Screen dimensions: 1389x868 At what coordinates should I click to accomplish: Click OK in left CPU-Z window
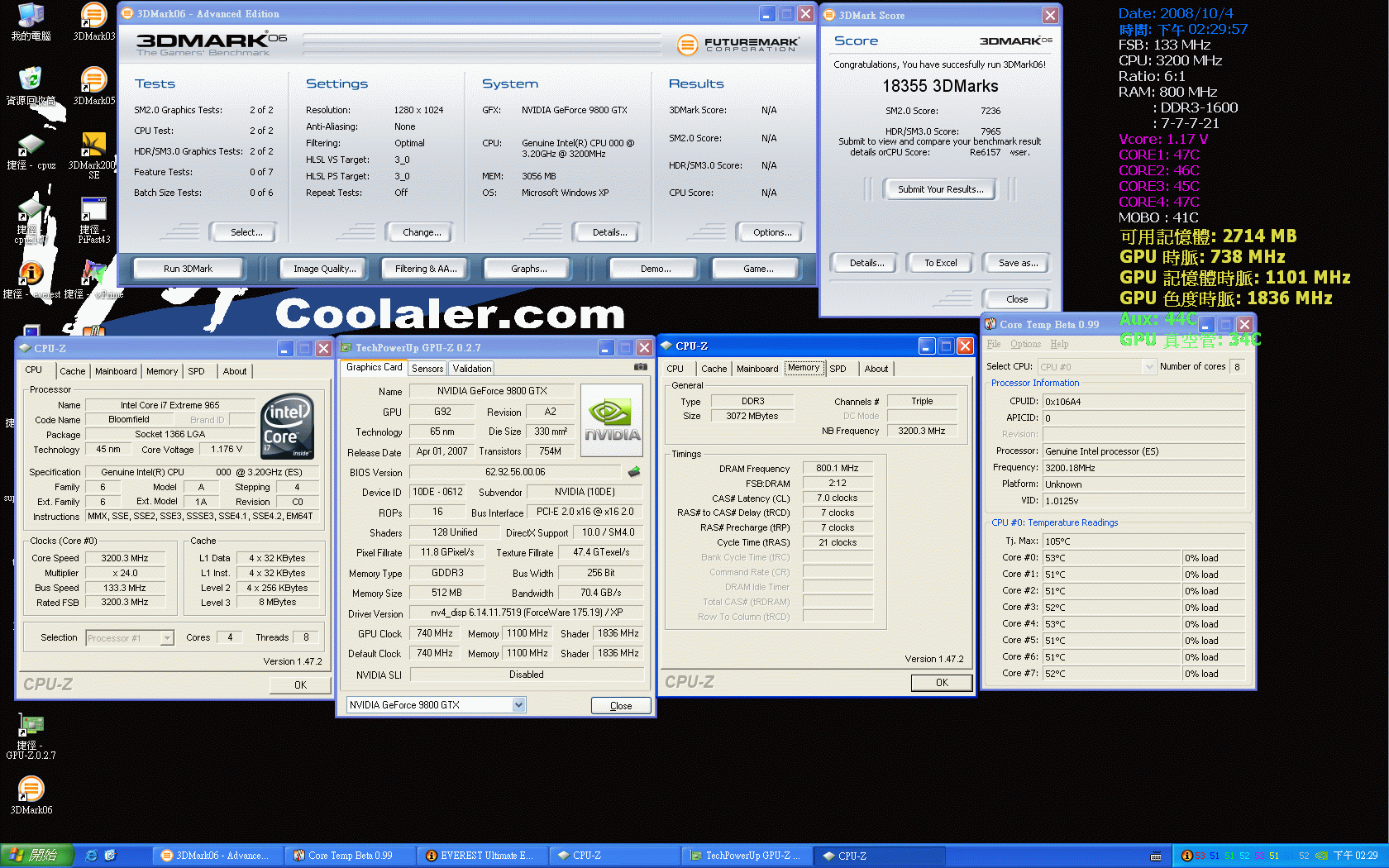(300, 685)
